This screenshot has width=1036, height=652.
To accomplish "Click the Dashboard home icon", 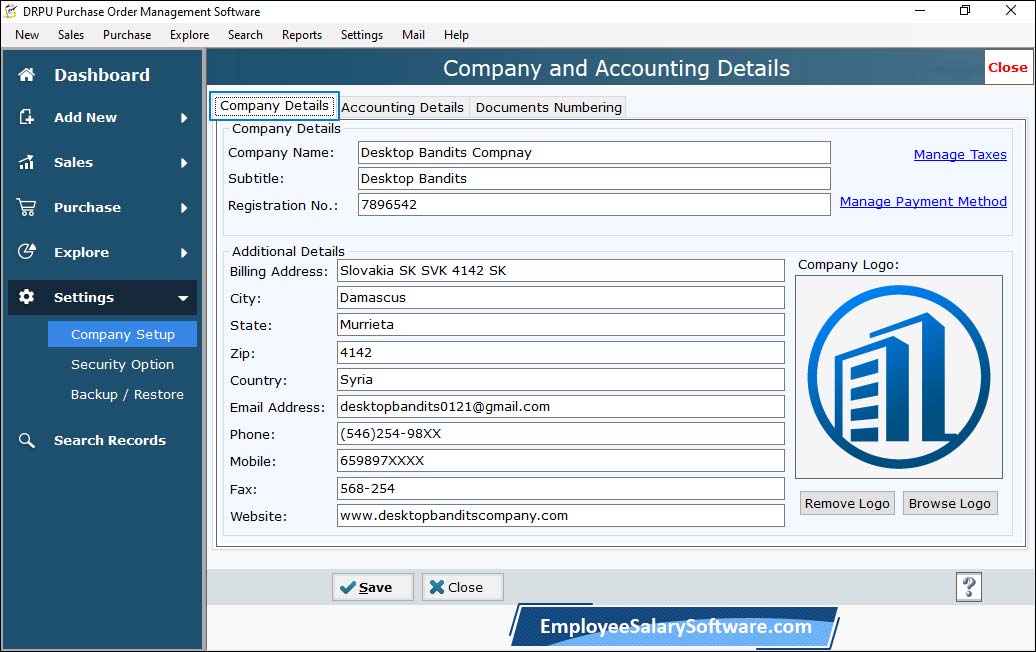I will pos(26,75).
